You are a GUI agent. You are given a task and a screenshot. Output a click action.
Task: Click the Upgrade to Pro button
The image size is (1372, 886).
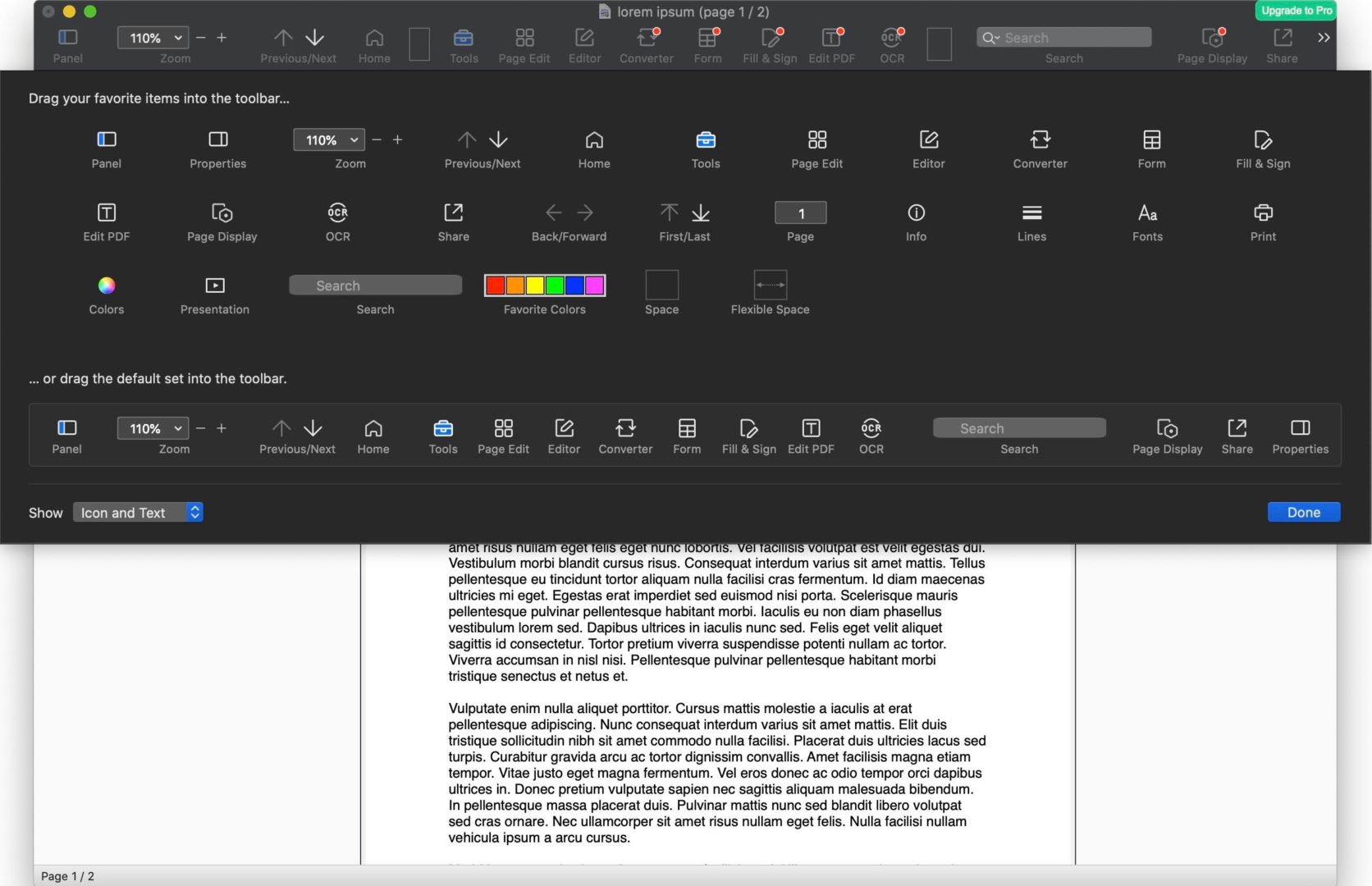1297,11
